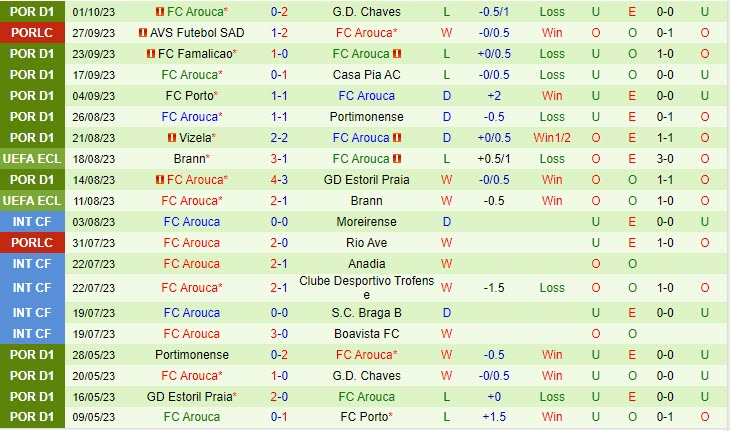The image size is (730, 431).
Task: Open the UEFA ECL label for 18/08/23
Action: click(32, 159)
